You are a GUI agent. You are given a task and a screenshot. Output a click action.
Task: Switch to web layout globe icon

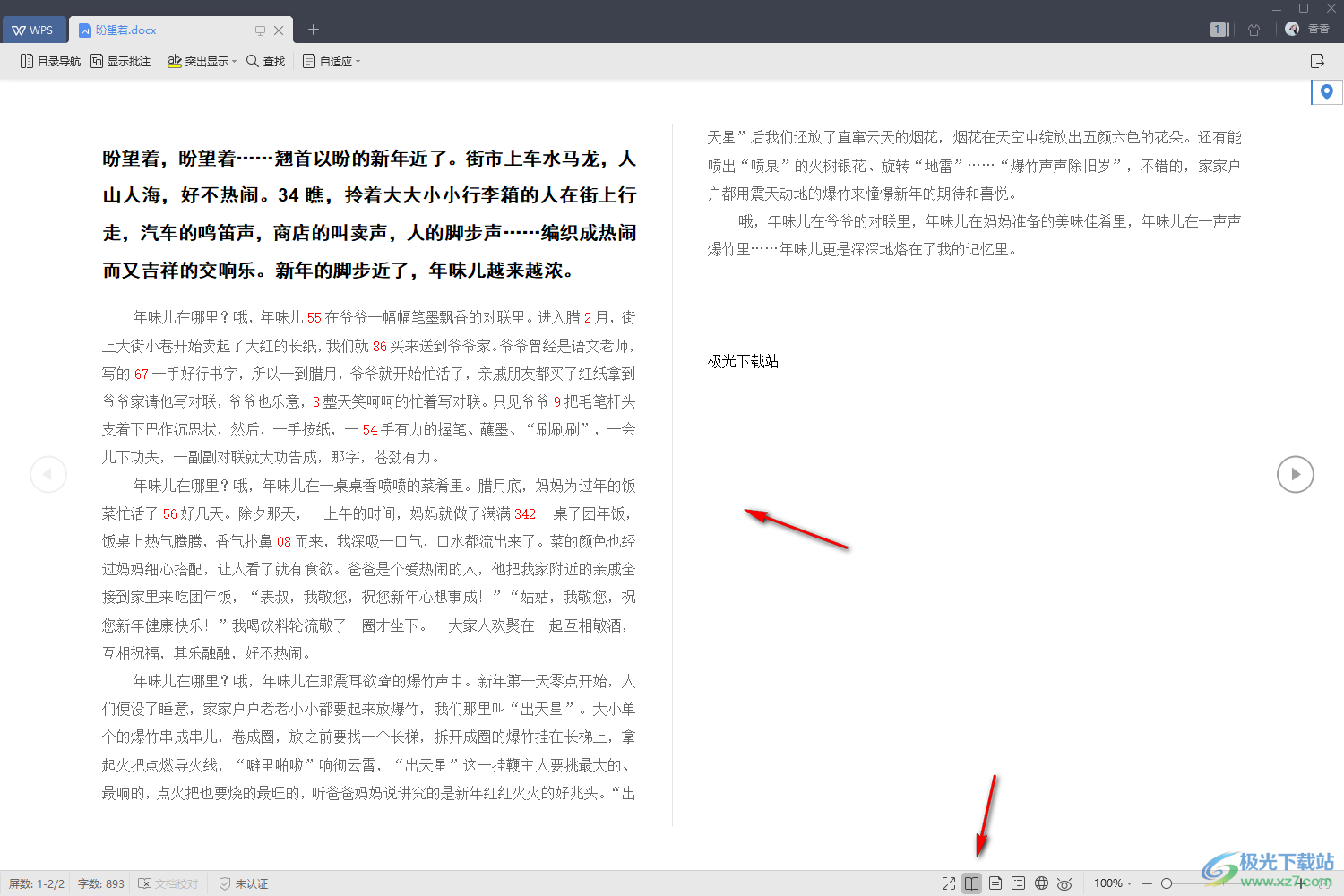pos(1042,883)
